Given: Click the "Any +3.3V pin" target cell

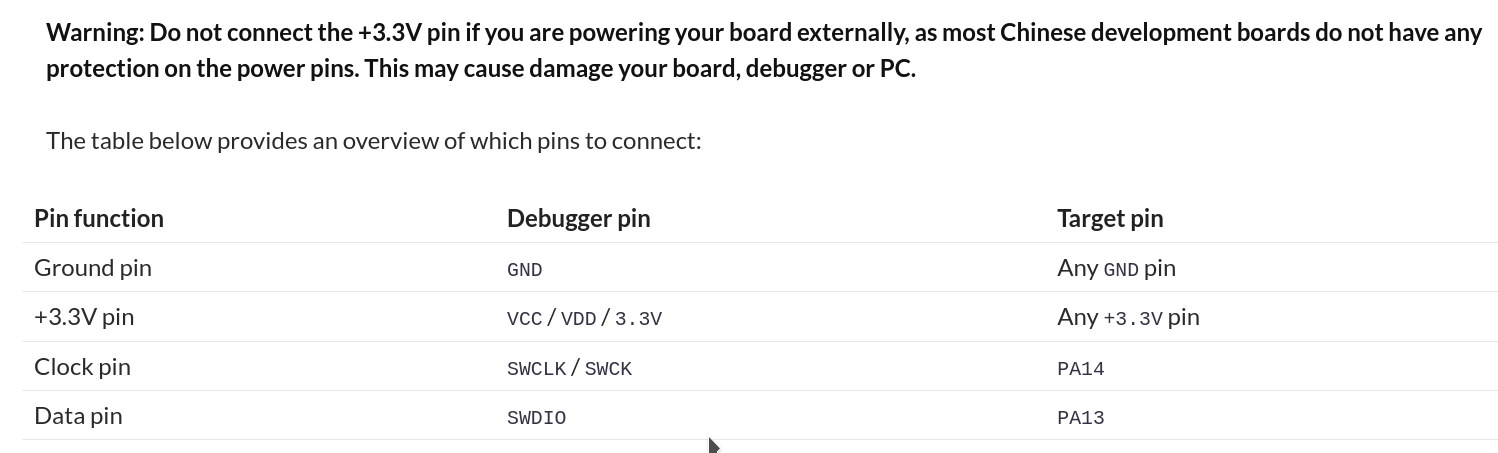Looking at the screenshot, I should [1127, 317].
